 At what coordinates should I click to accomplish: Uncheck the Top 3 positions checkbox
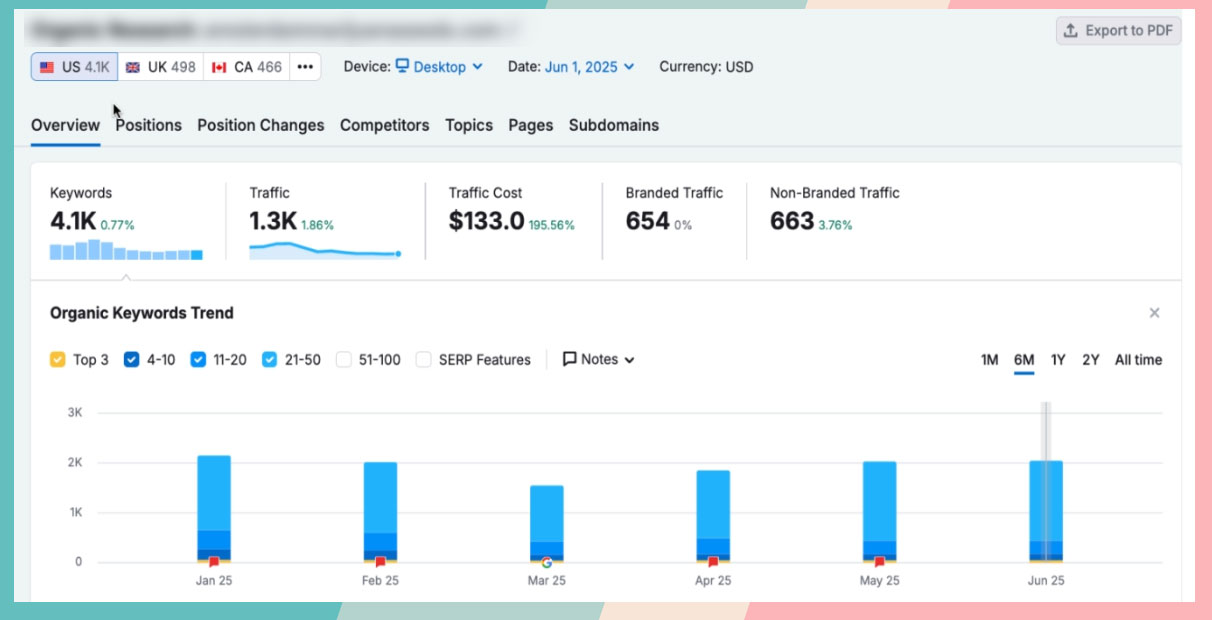(58, 360)
